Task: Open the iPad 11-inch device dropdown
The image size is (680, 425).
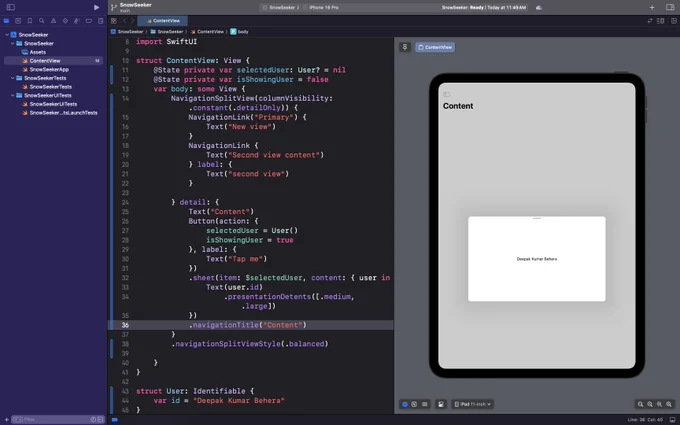Action: pos(472,404)
